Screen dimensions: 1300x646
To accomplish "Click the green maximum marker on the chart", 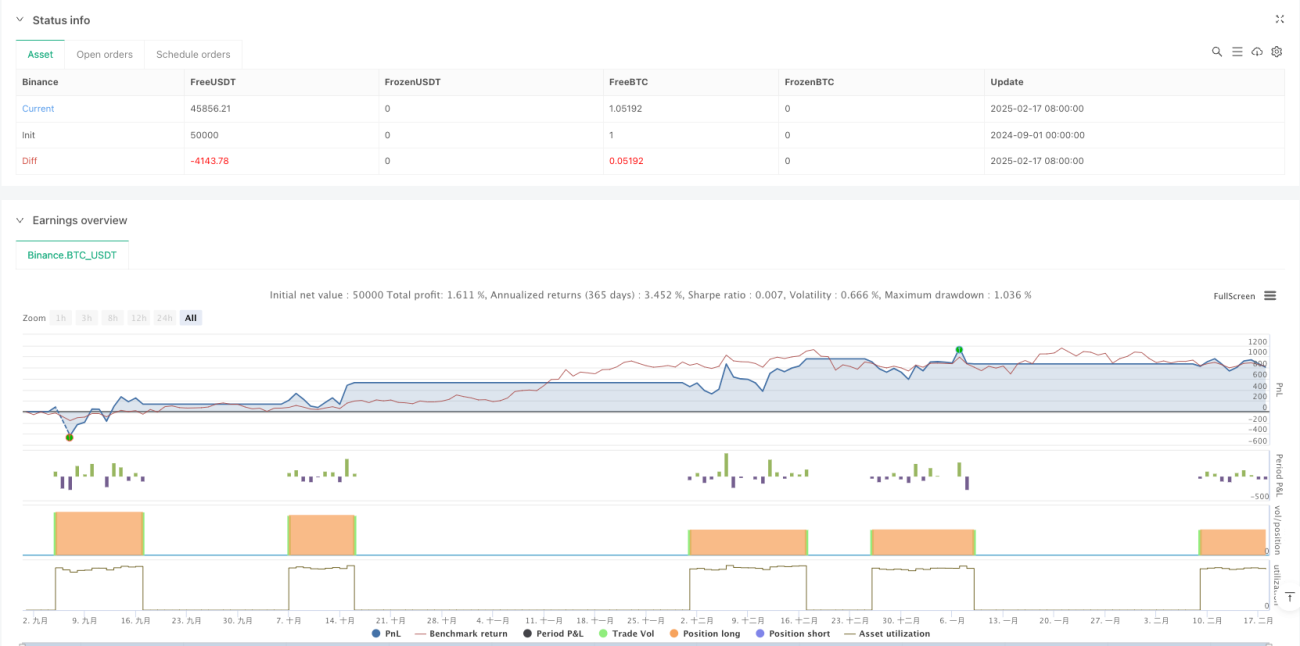I will point(959,350).
